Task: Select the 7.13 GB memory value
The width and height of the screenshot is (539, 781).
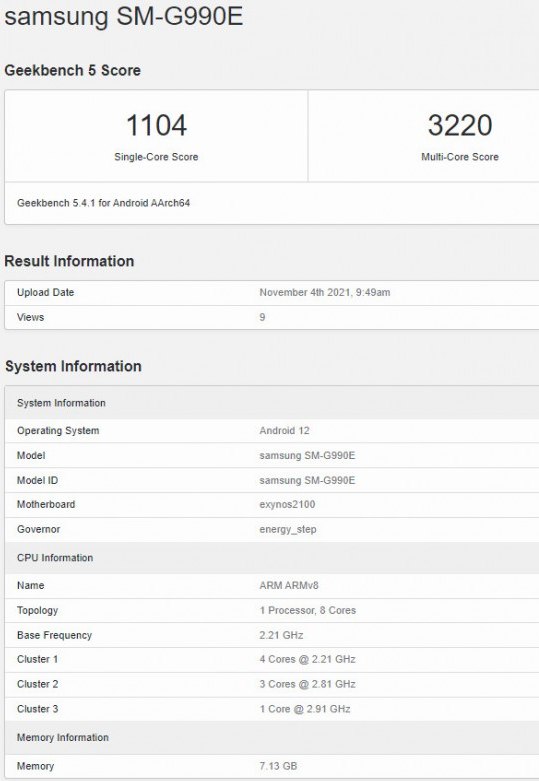Action: [x=278, y=766]
